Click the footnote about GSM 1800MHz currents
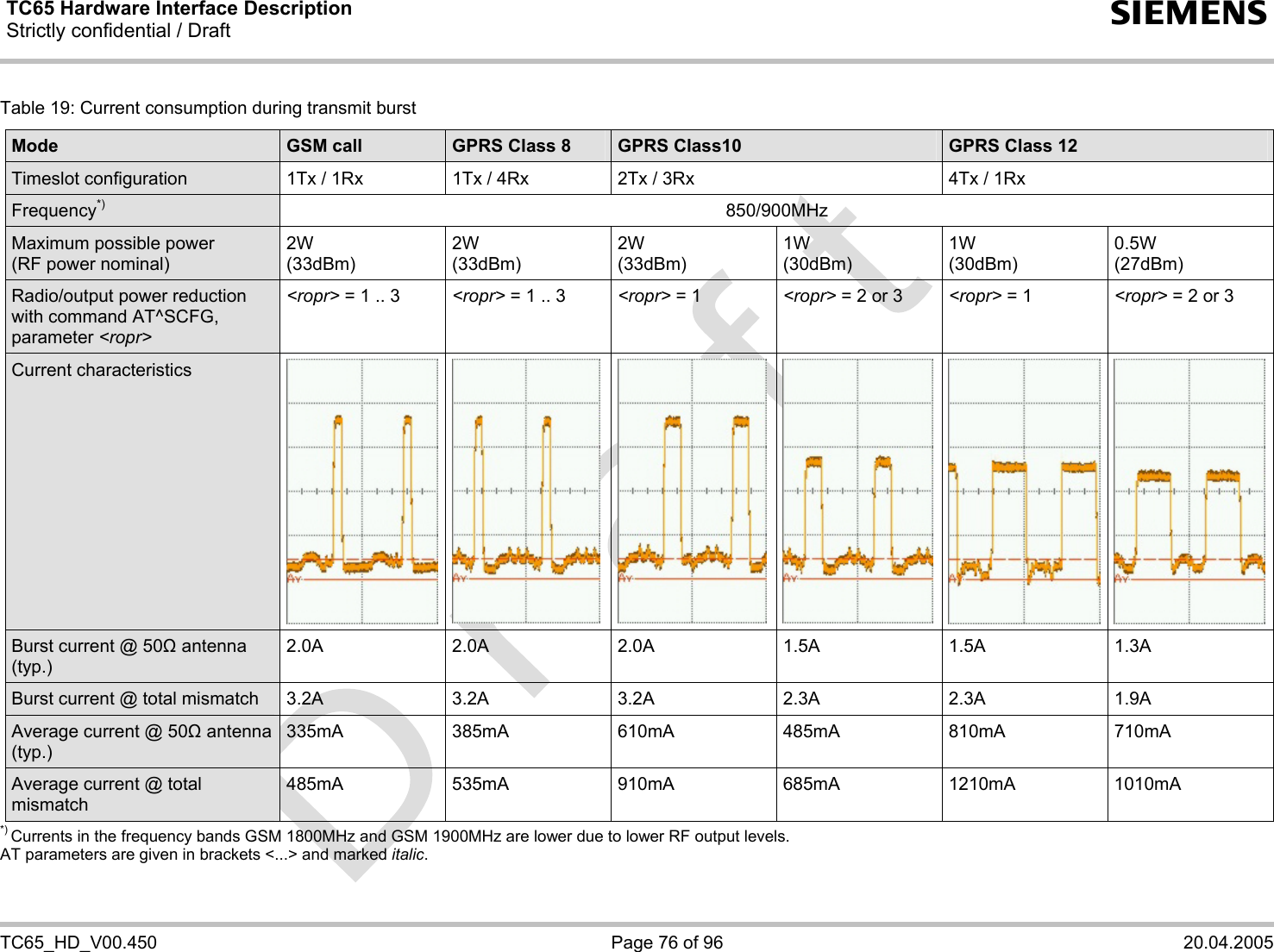The width and height of the screenshot is (1274, 952). pyautogui.click(x=395, y=836)
